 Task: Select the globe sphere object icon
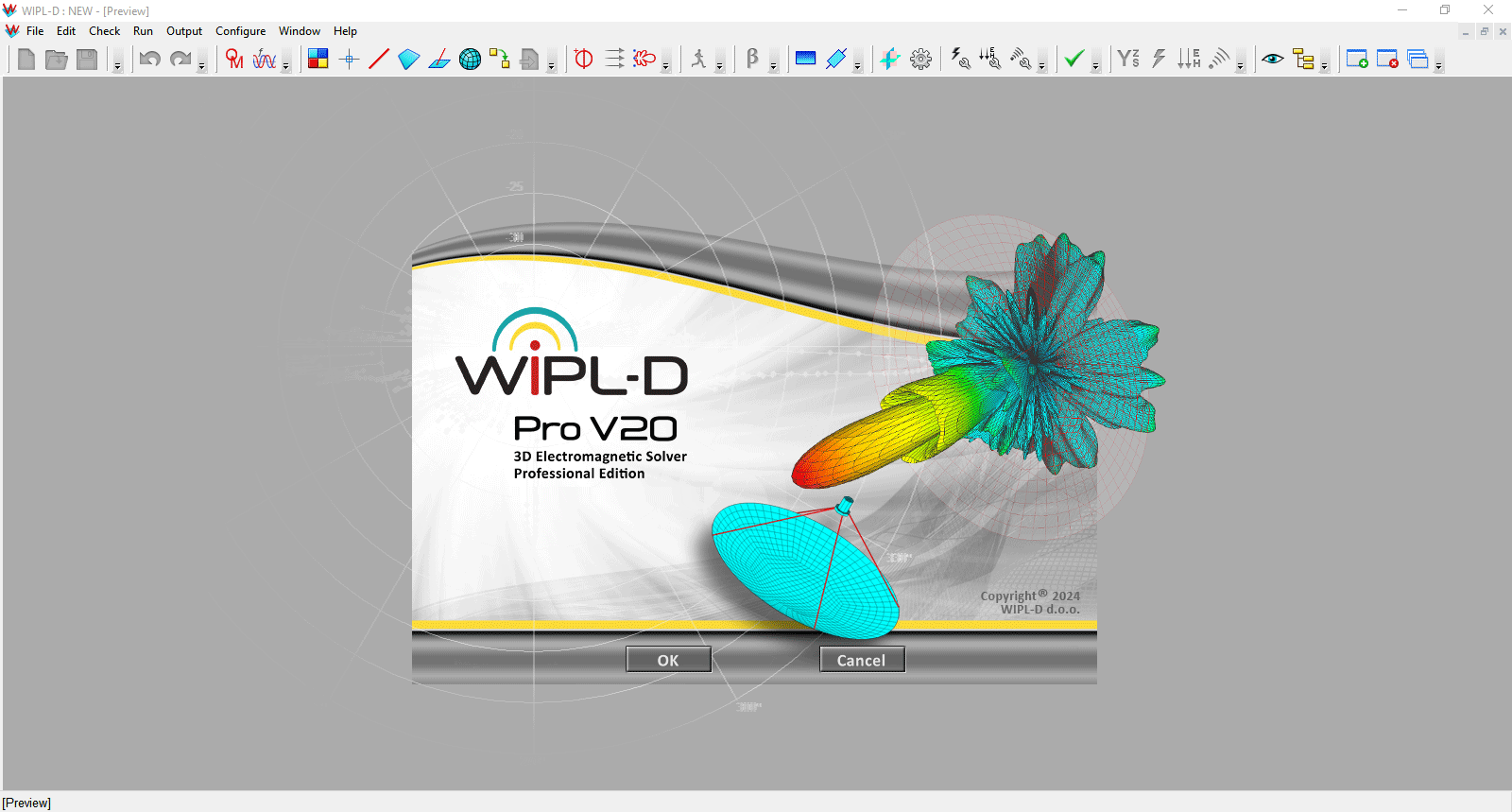[x=470, y=60]
